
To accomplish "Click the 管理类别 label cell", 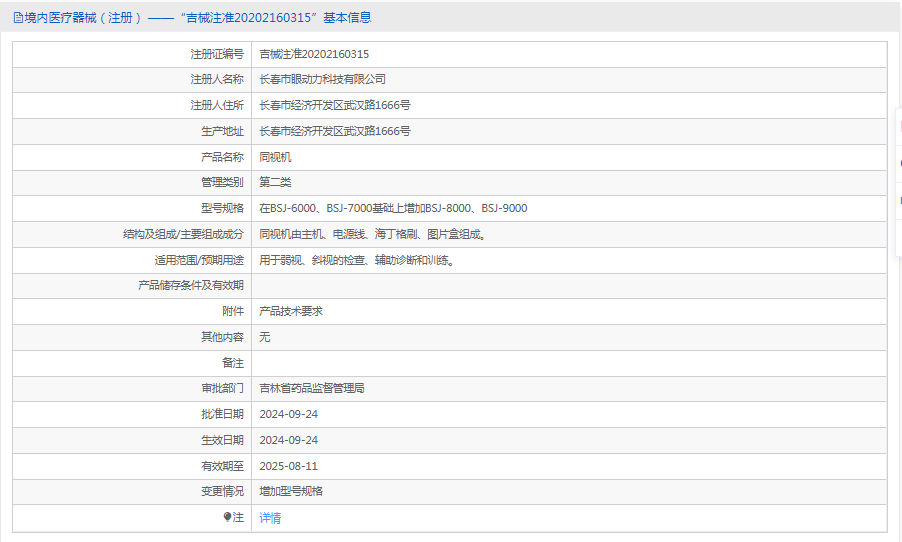I will click(x=132, y=182).
